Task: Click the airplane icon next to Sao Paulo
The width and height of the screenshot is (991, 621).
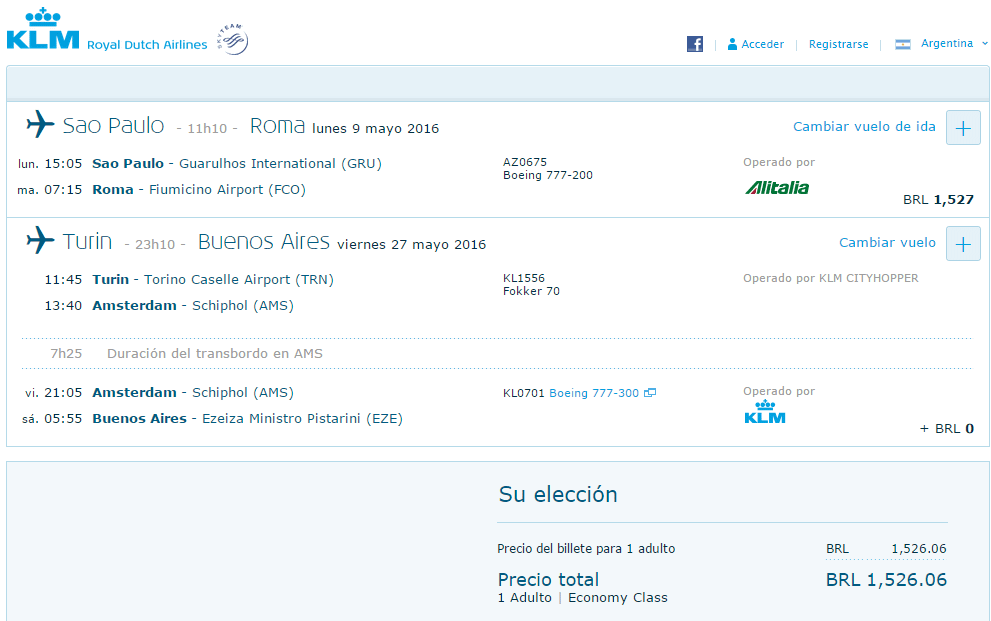Action: [40, 124]
